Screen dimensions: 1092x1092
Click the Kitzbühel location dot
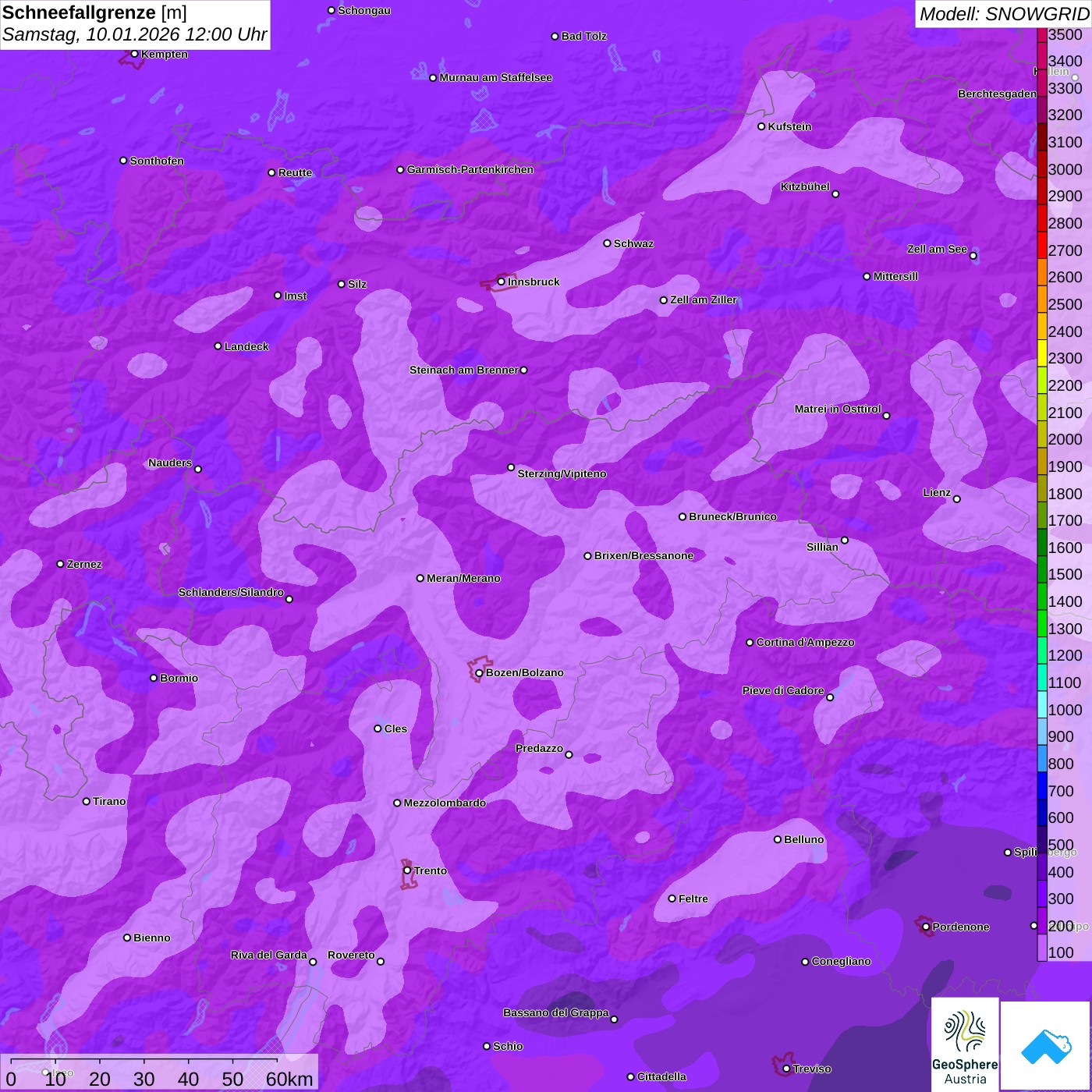(x=835, y=194)
